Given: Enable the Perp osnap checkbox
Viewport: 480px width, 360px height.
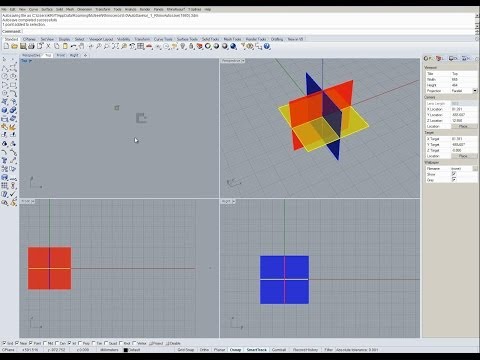Looking at the screenshot, I should click(81, 343).
